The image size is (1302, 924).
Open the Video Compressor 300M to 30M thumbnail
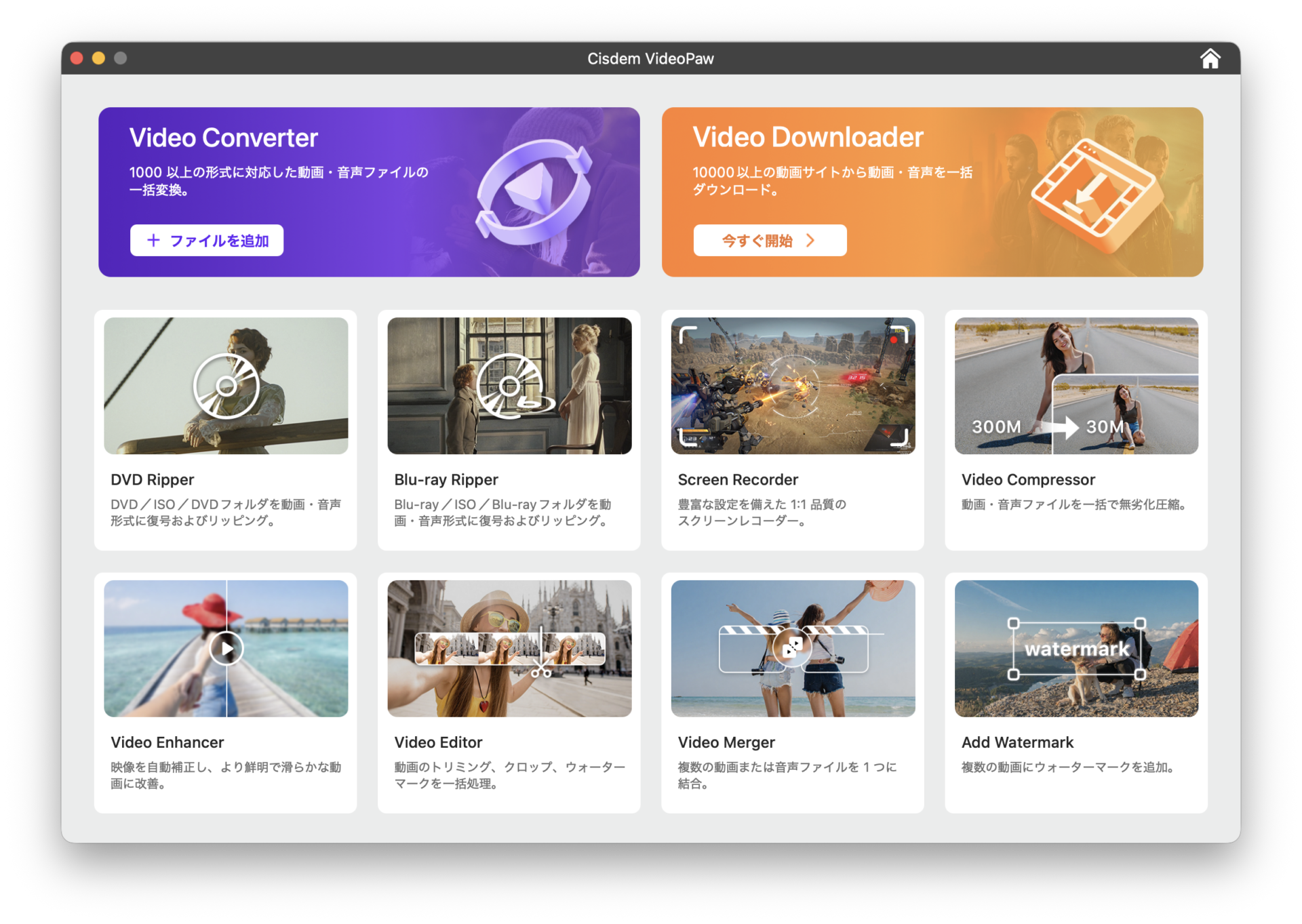pyautogui.click(x=1076, y=386)
